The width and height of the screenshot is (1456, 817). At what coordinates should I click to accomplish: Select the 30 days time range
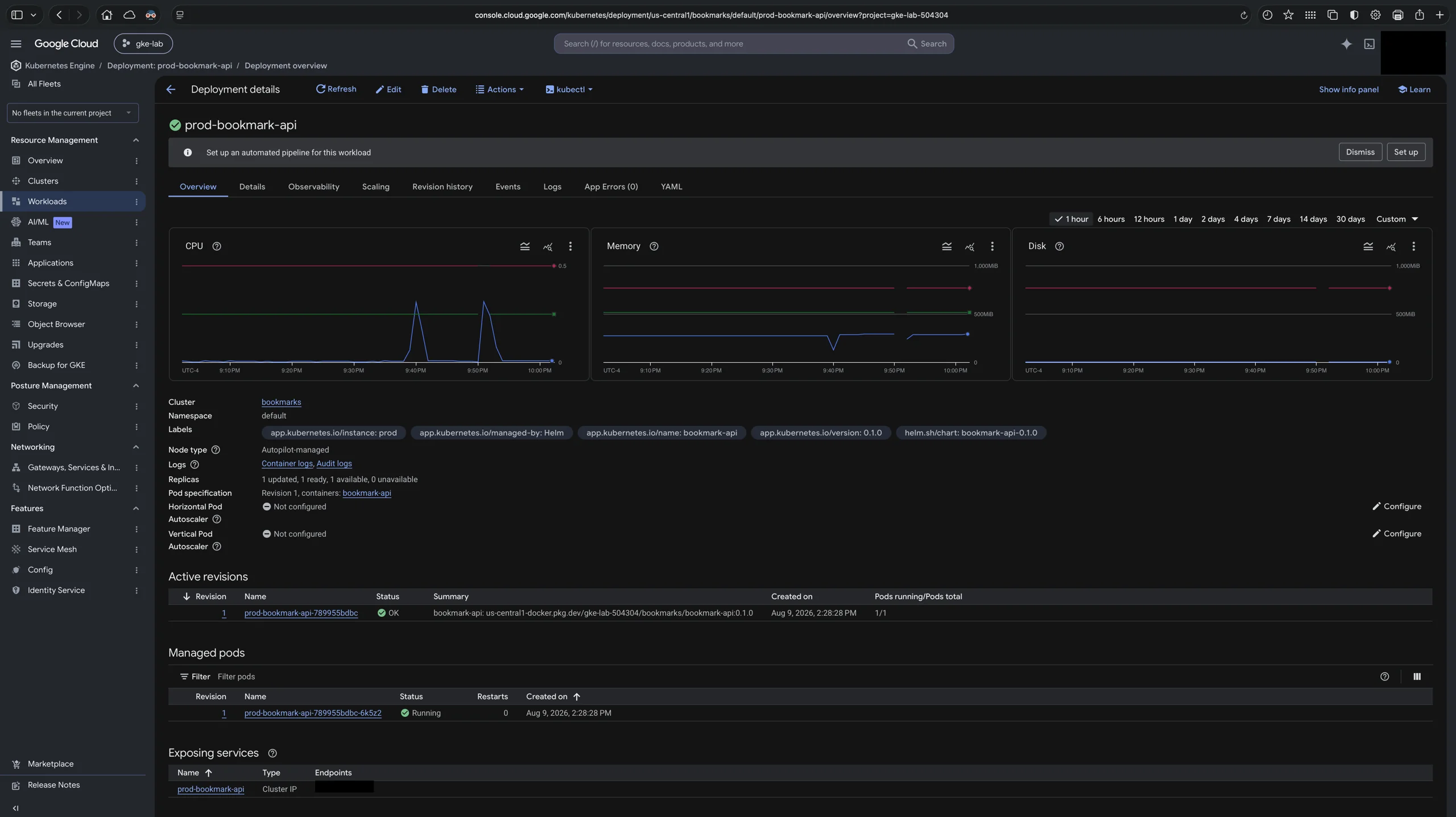[1350, 219]
